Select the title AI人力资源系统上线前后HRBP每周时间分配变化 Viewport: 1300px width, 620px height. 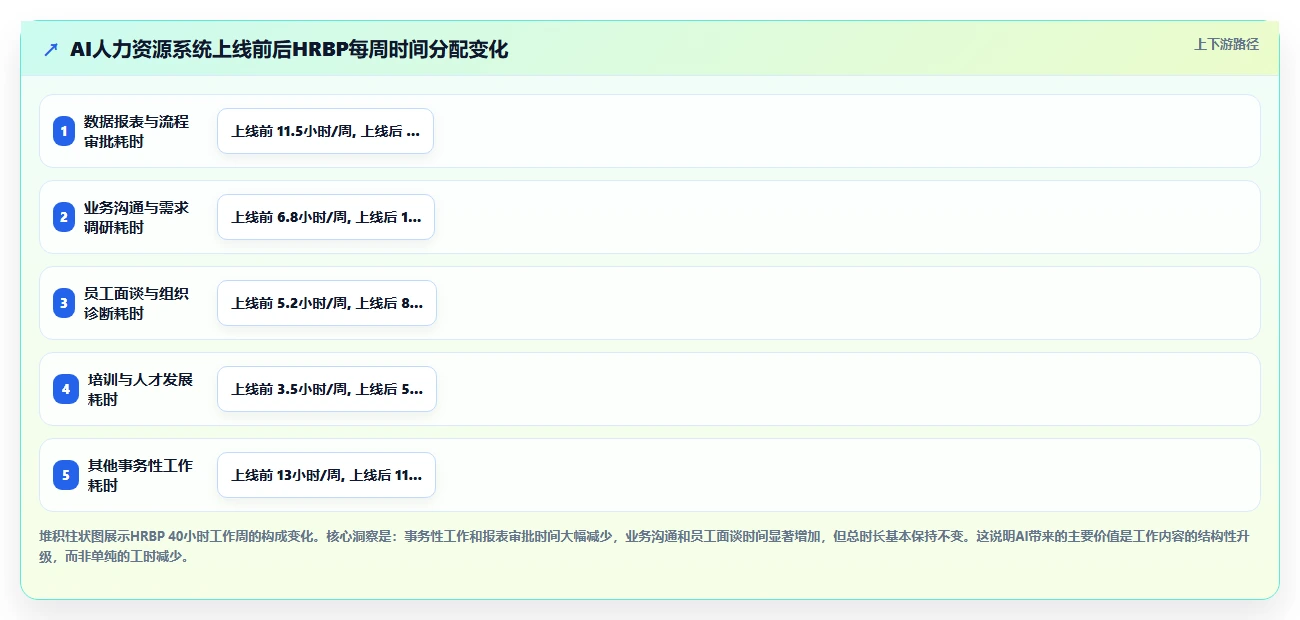coord(289,50)
